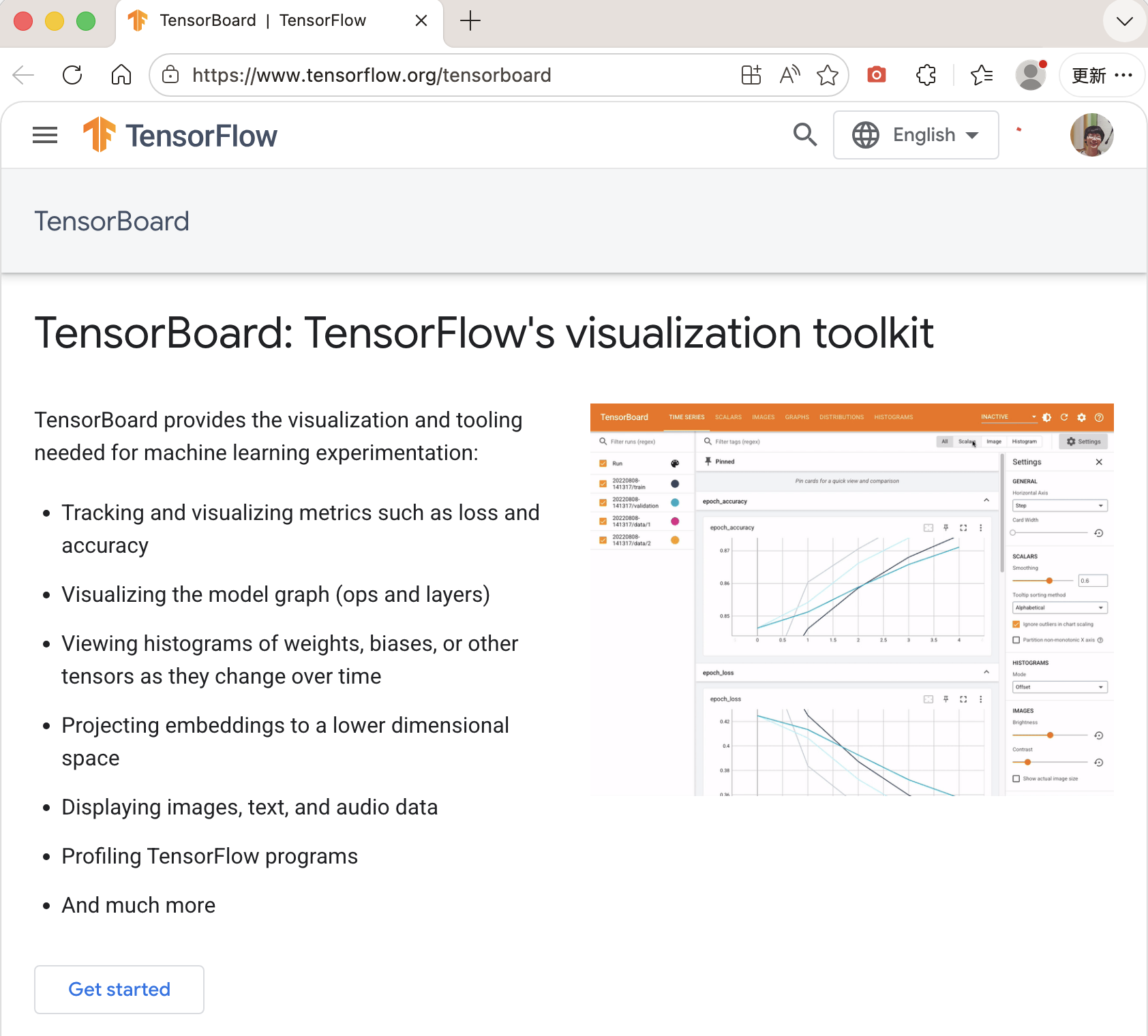Open the Horizontal Axis Step dropdown
The width and height of the screenshot is (1148, 1036).
pos(1060,506)
